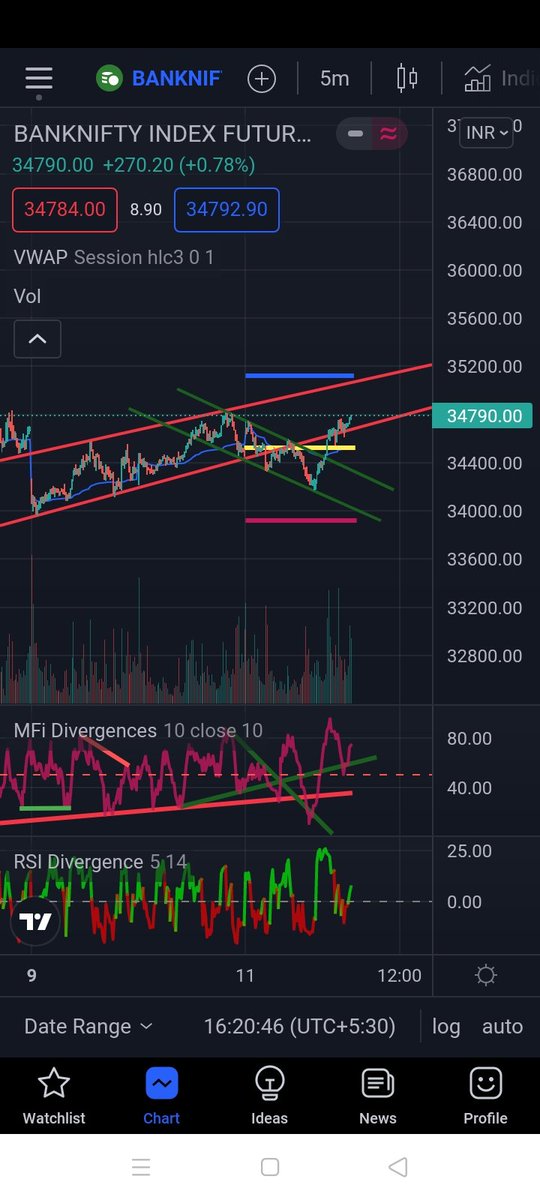The width and height of the screenshot is (540, 1200).
Task: Tap the Android home button
Action: pyautogui.click(x=269, y=1167)
